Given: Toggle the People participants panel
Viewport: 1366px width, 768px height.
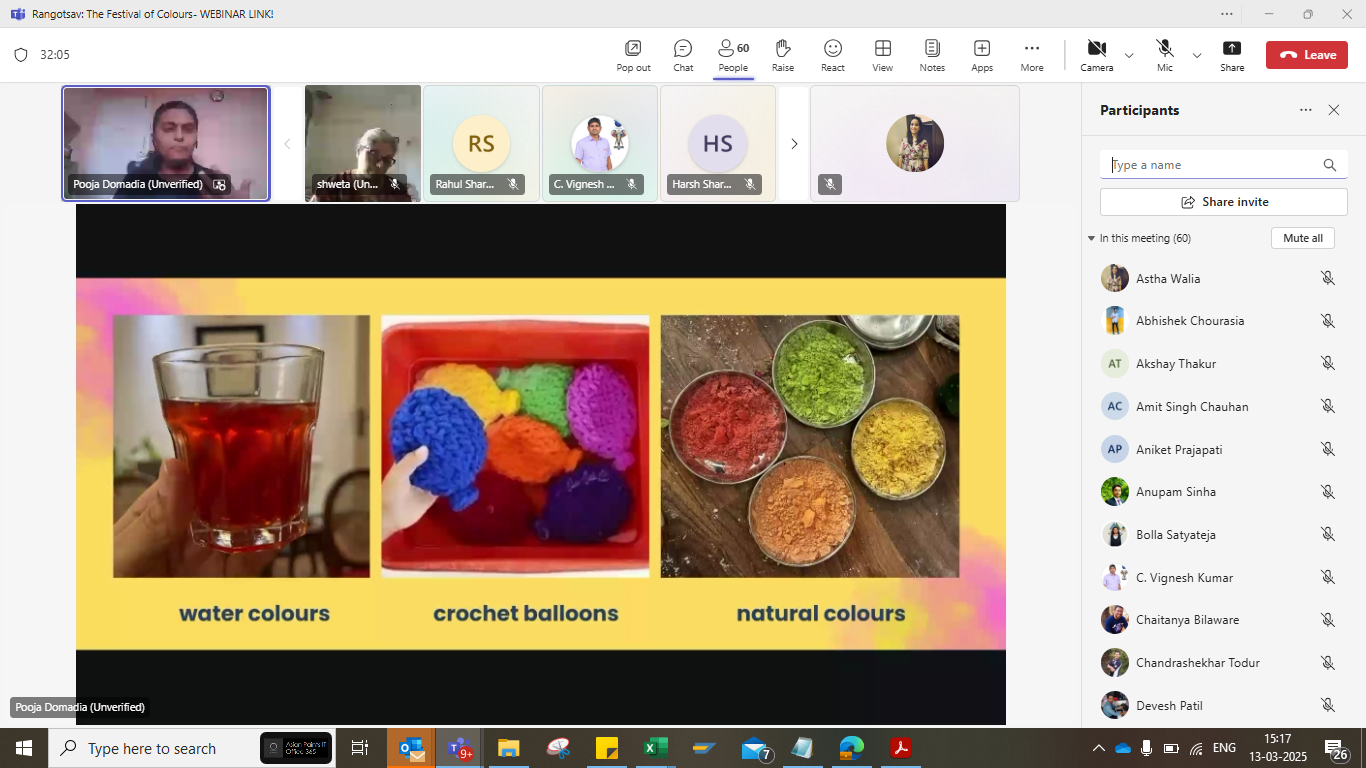Looking at the screenshot, I should [733, 54].
